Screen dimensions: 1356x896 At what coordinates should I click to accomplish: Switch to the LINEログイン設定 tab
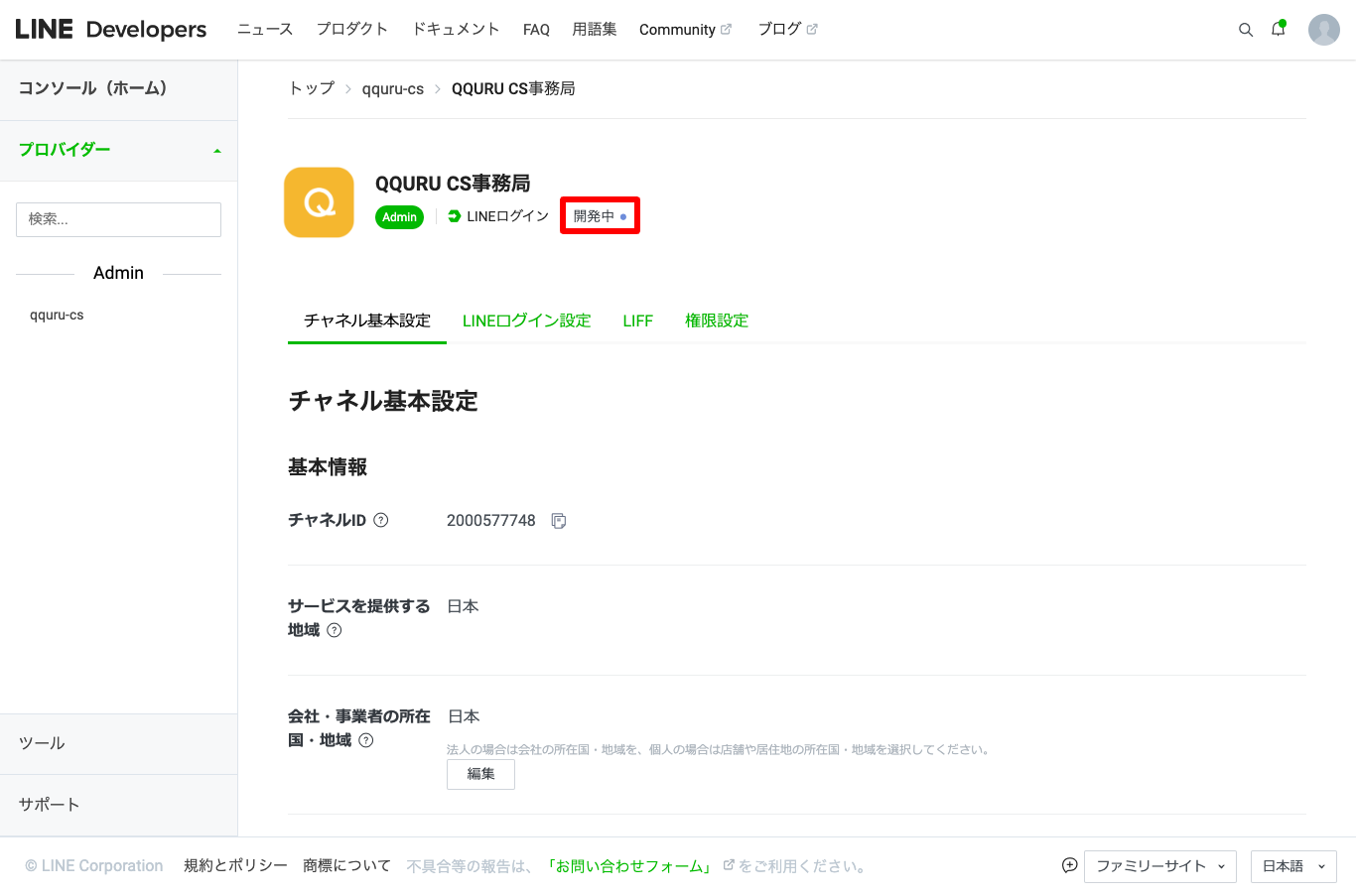(526, 320)
